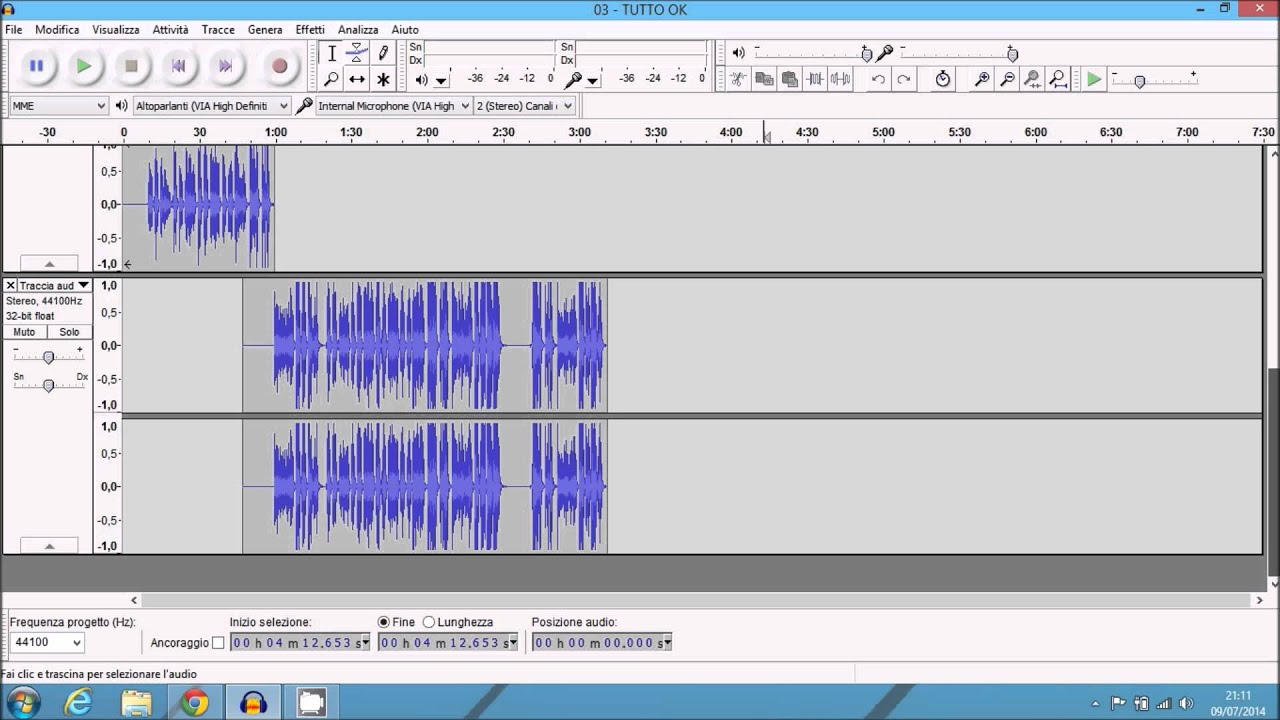
Task: Select the Lunghezza radio button
Action: coord(429,622)
